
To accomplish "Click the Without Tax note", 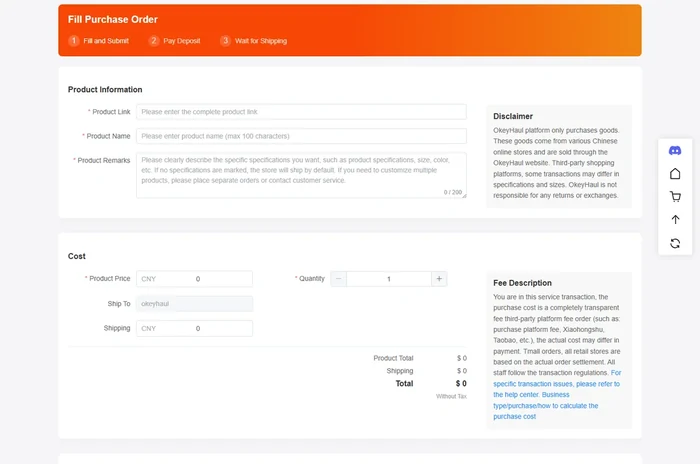I will tap(451, 396).
